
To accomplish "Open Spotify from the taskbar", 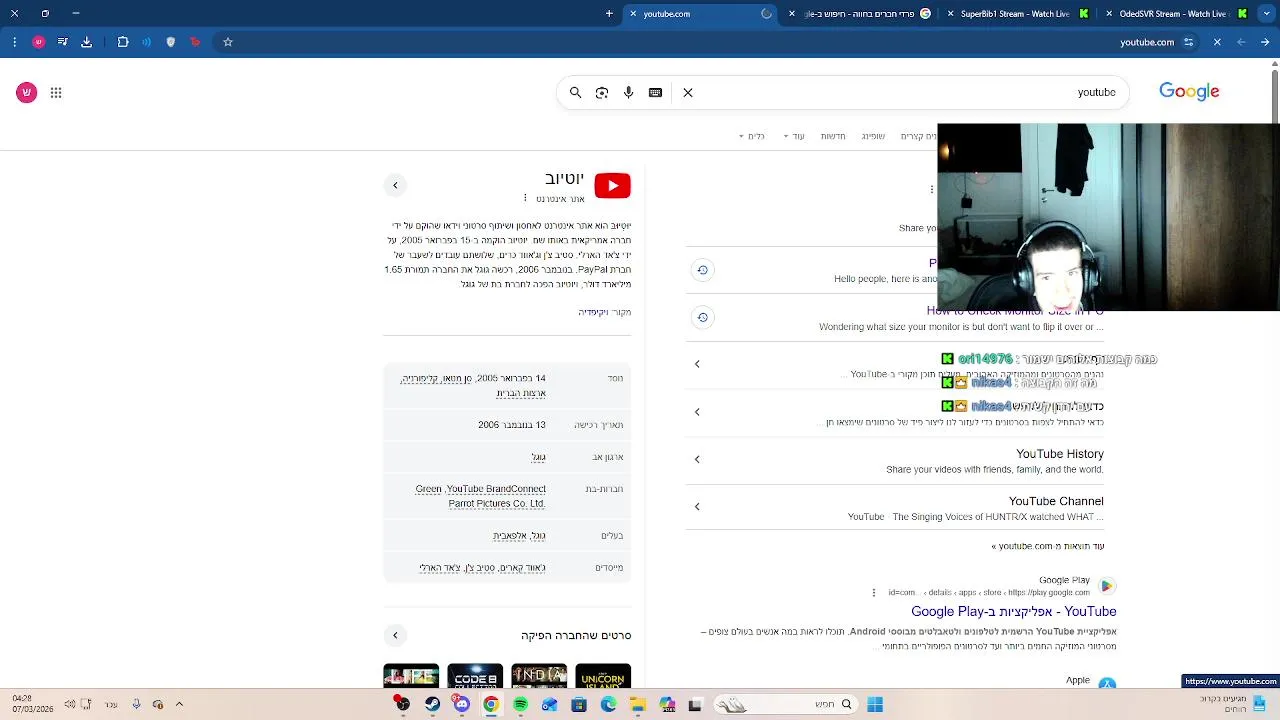I will pos(520,704).
